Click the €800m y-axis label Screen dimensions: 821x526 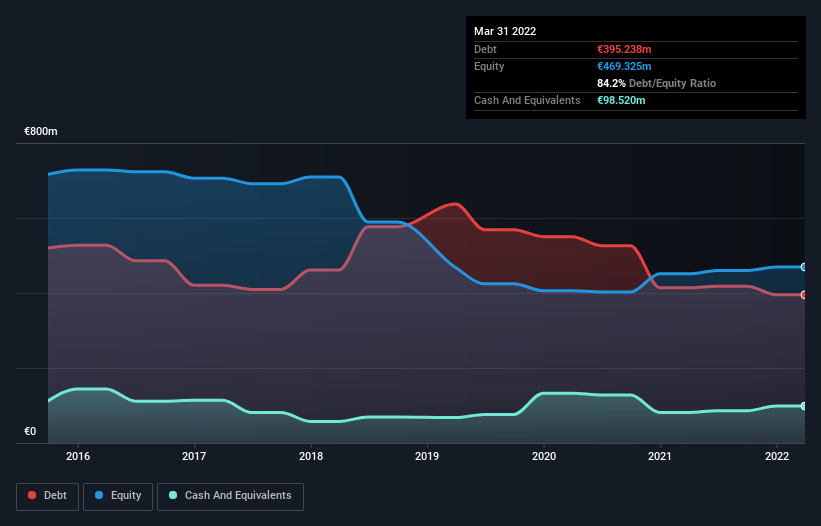coord(41,131)
